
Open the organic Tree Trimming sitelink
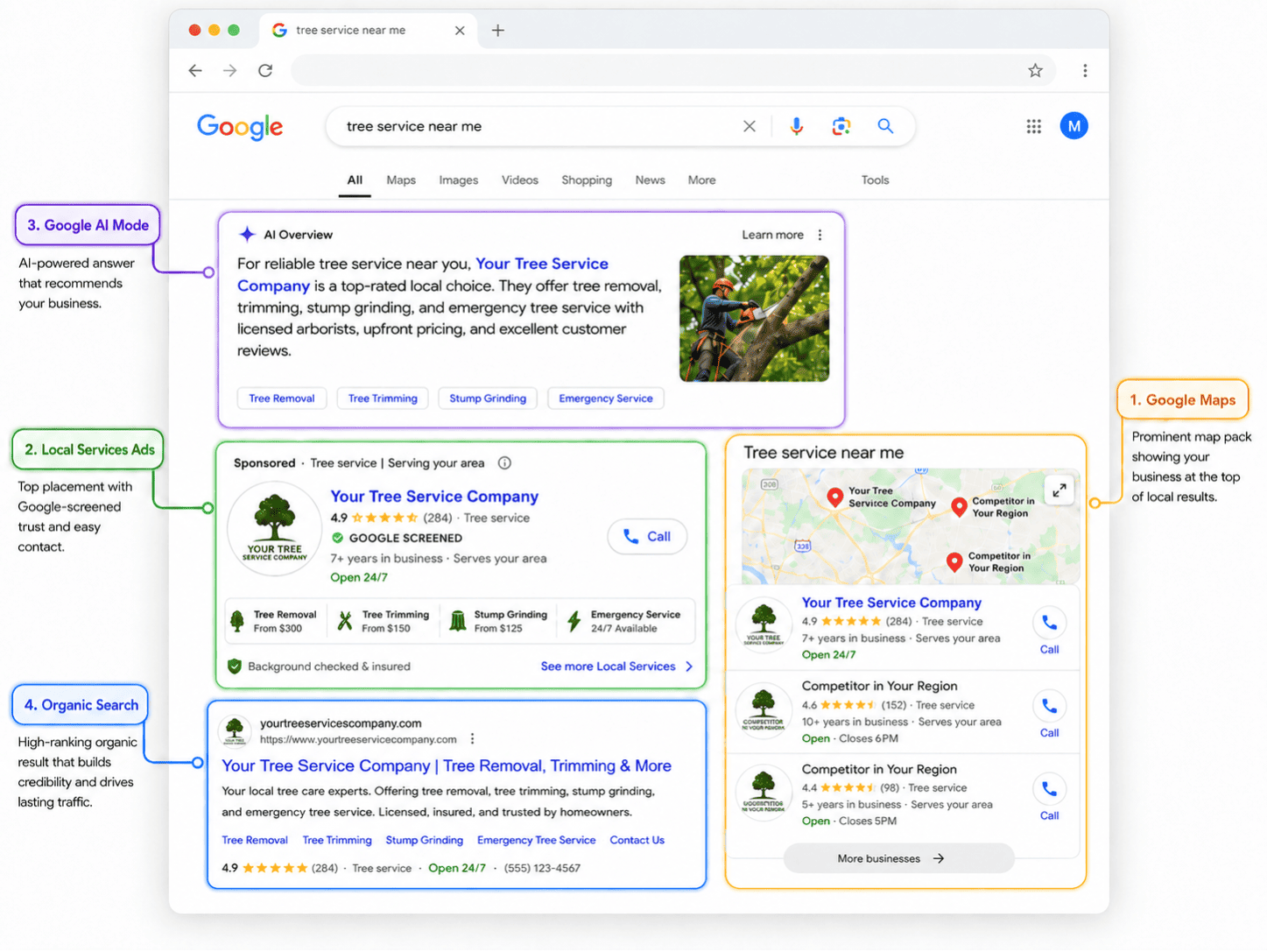337,841
